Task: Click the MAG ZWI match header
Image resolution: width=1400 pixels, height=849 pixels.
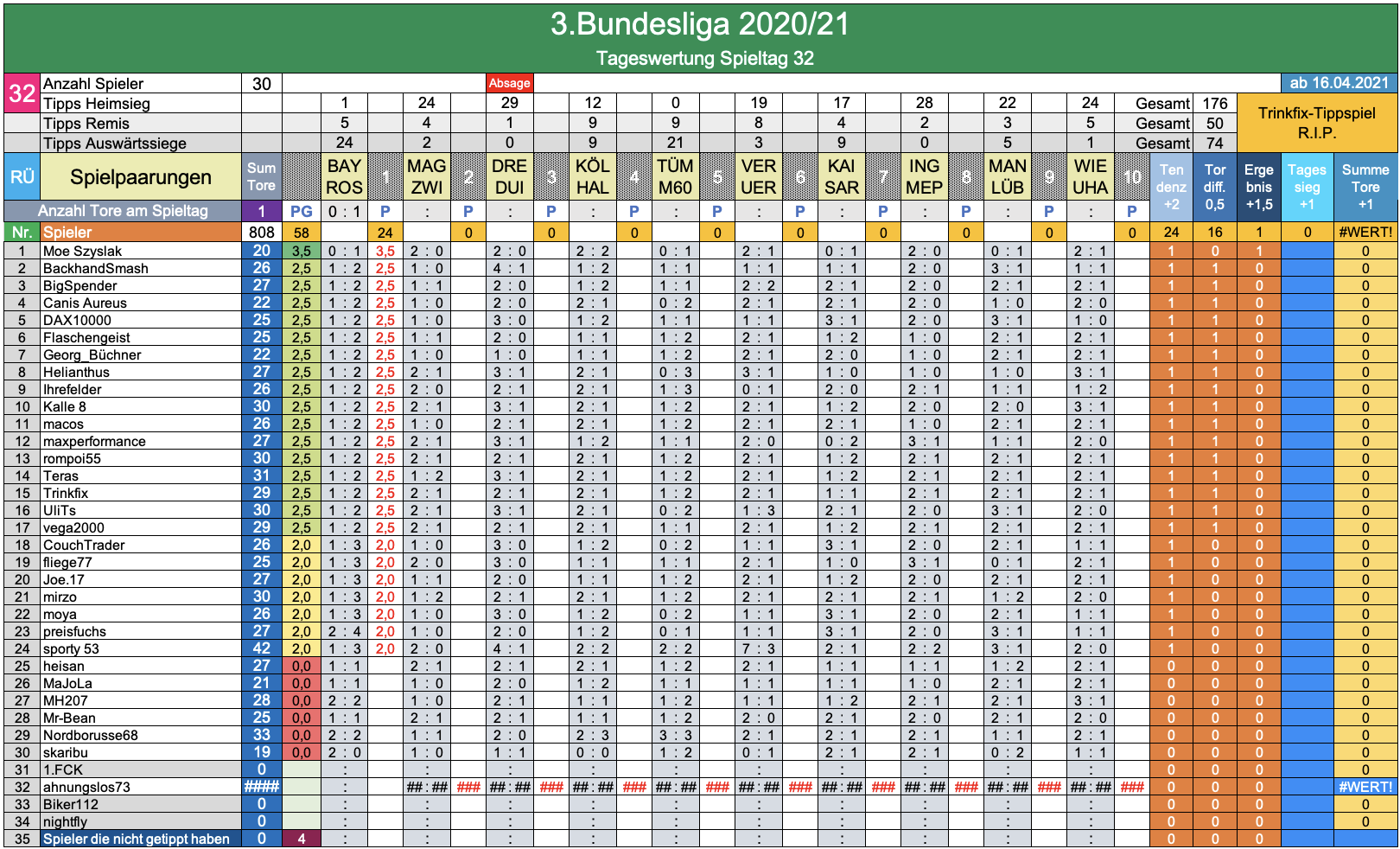Action: pos(427,176)
